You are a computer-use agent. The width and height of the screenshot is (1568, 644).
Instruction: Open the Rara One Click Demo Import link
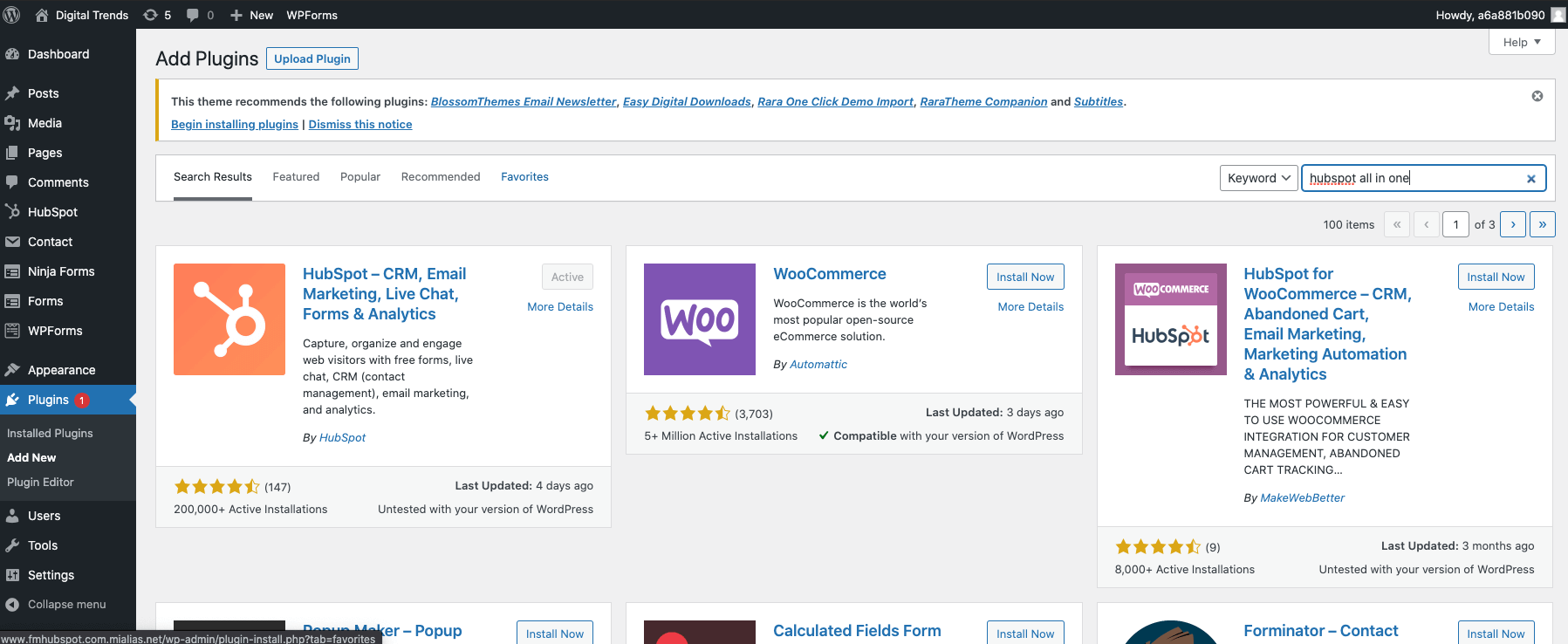point(835,102)
